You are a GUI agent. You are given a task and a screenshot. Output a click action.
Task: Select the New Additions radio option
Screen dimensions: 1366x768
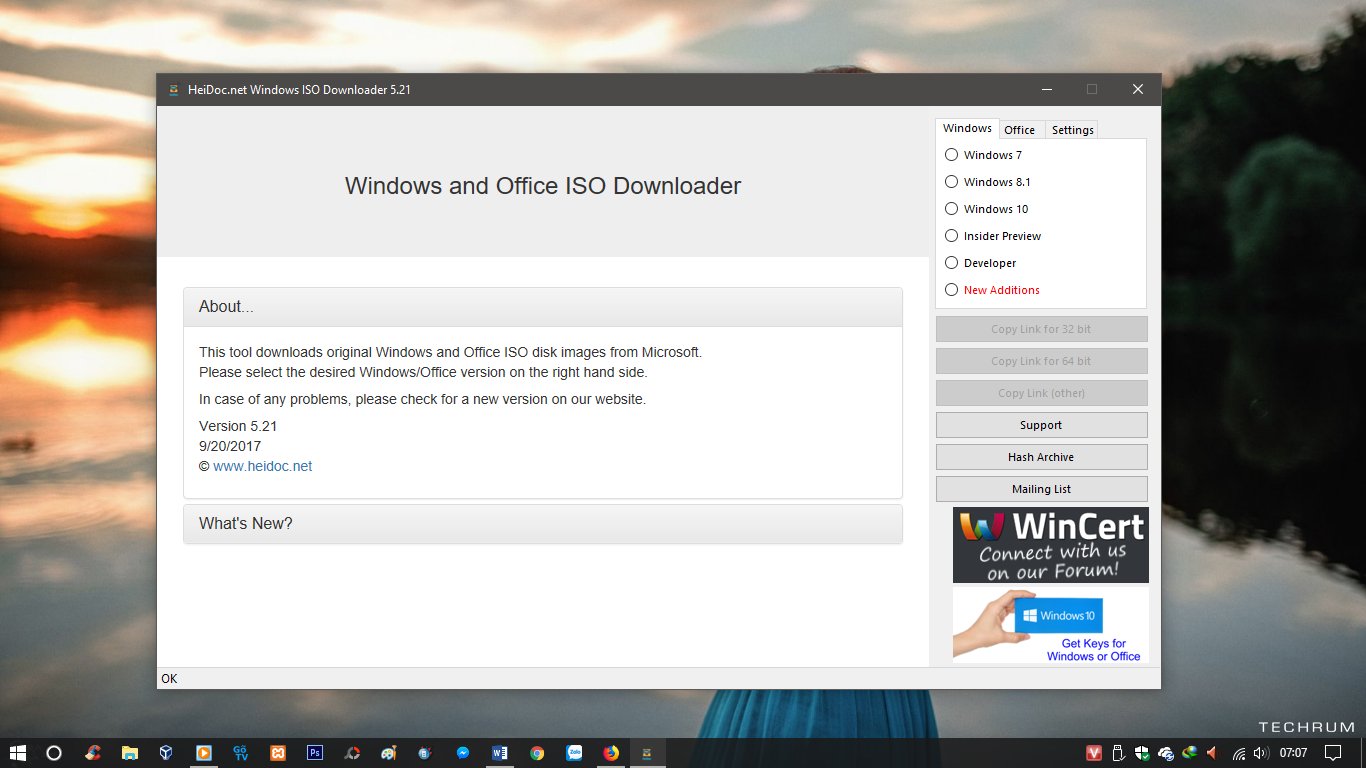click(992, 290)
